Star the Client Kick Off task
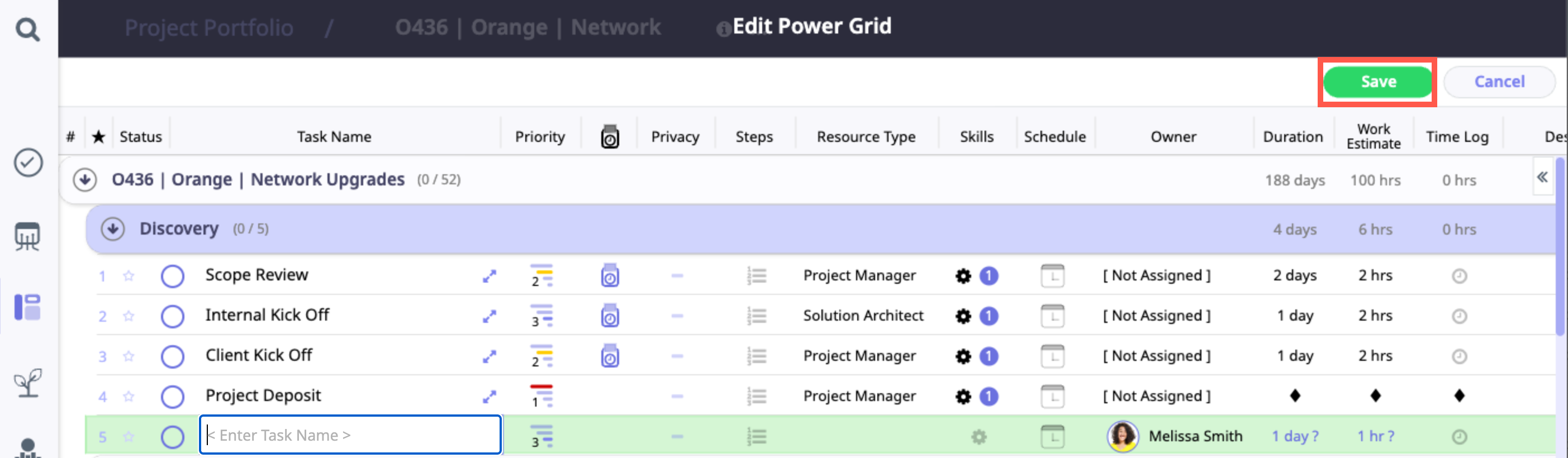Image resolution: width=1568 pixels, height=458 pixels. (129, 356)
